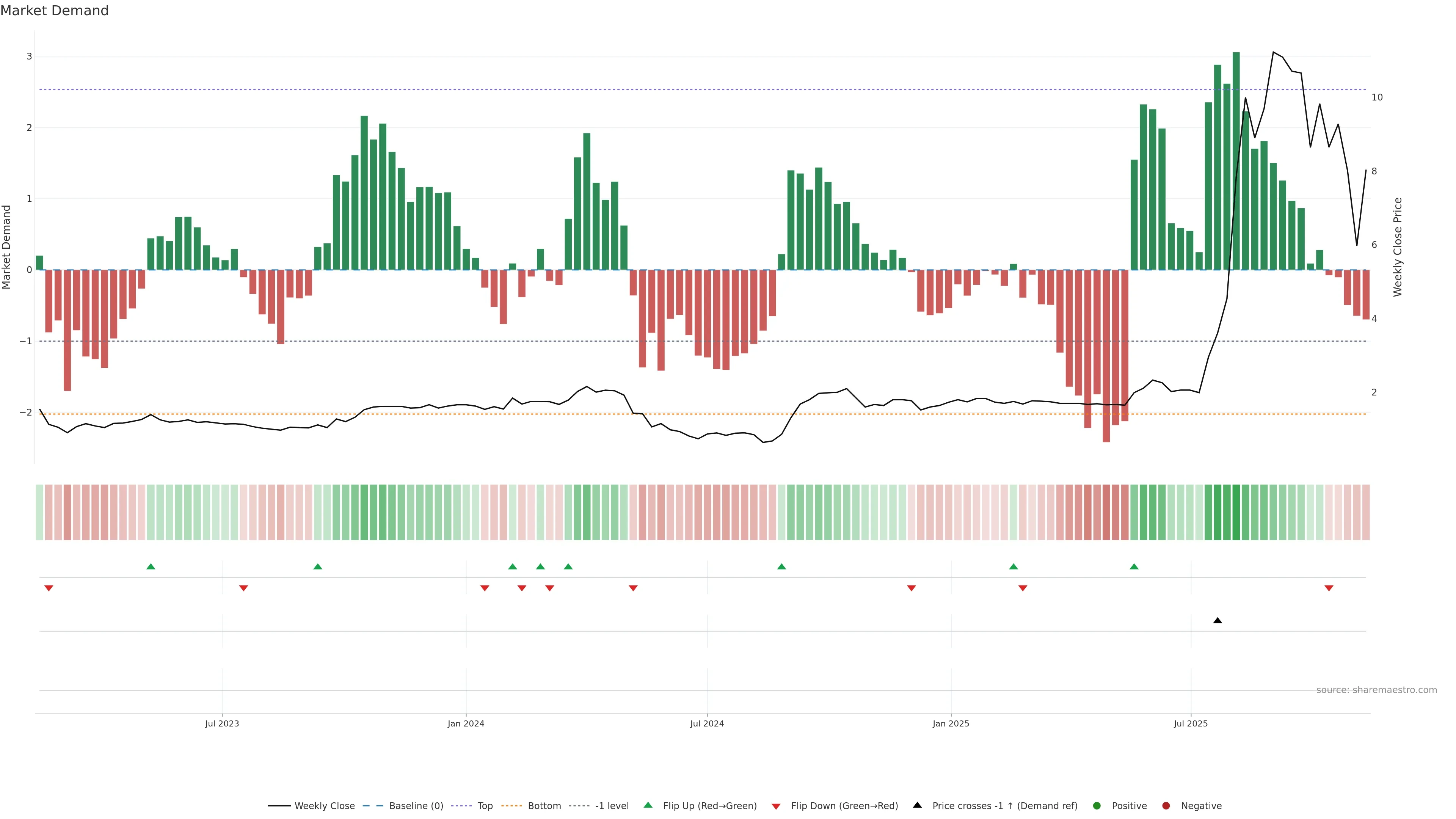This screenshot has height=819, width=1456.
Task: Click the red Negative circle in legend
Action: pos(1166,806)
